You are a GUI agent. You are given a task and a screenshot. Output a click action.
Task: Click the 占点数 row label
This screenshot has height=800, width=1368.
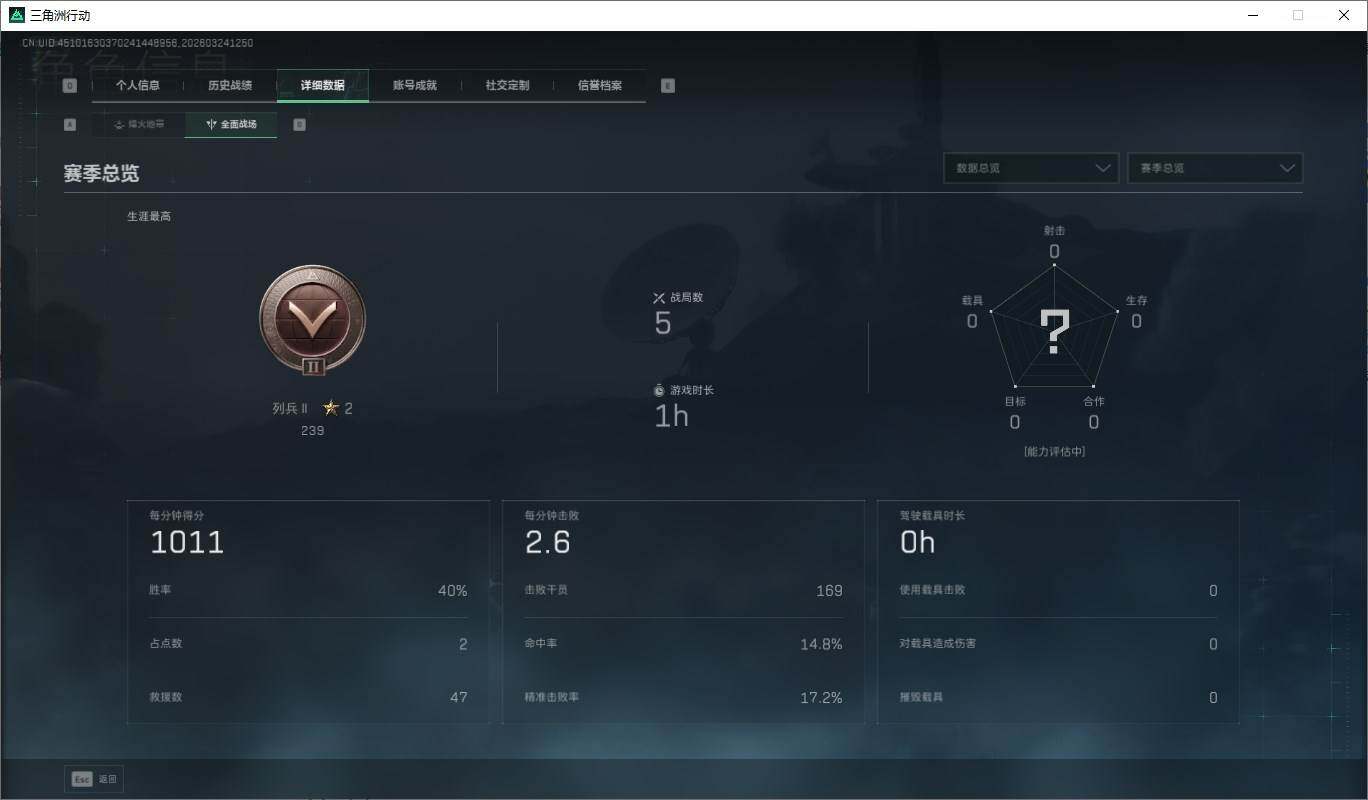pyautogui.click(x=166, y=644)
